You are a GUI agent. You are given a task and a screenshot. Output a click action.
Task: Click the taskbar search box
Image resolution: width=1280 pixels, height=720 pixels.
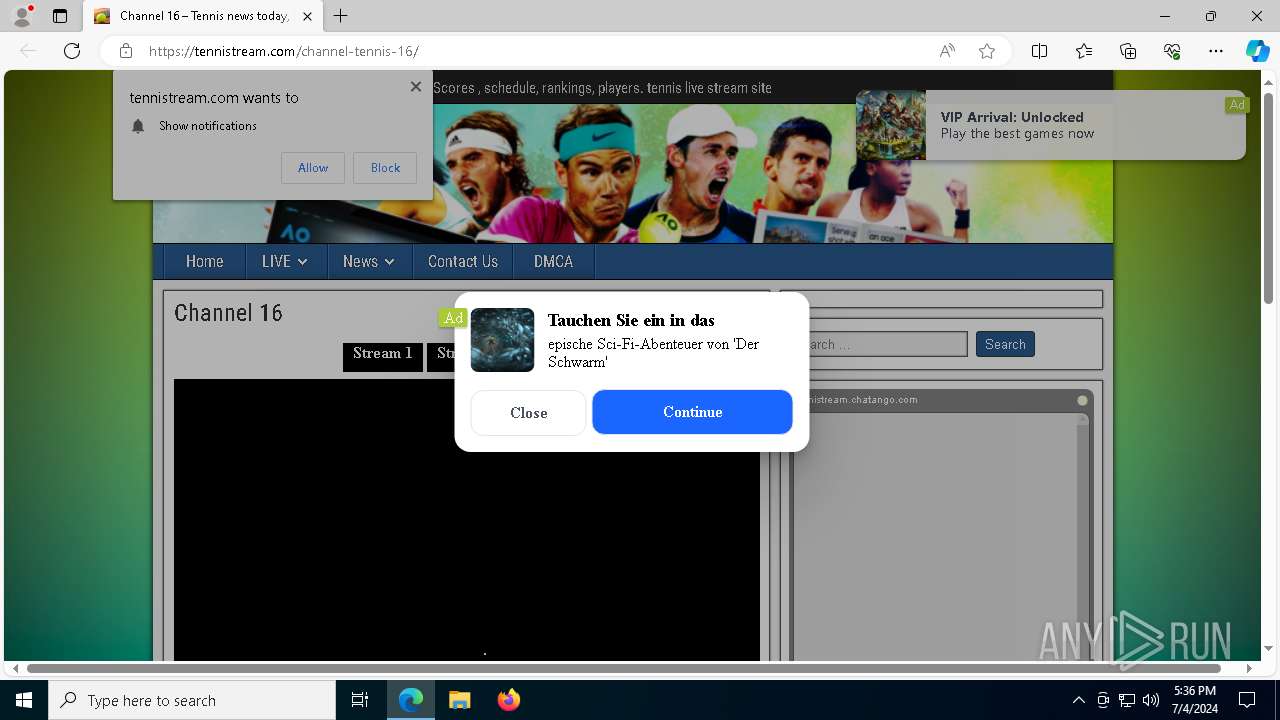pyautogui.click(x=192, y=700)
